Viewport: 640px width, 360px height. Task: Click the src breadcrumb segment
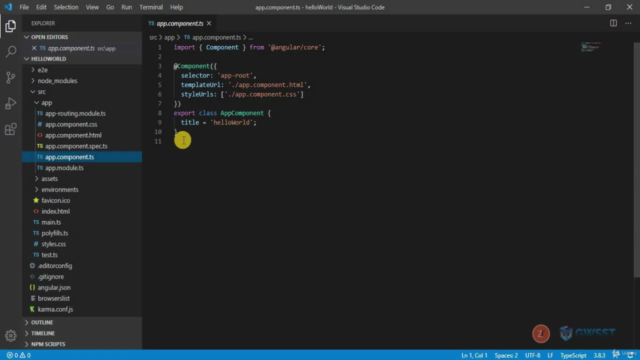coord(153,37)
